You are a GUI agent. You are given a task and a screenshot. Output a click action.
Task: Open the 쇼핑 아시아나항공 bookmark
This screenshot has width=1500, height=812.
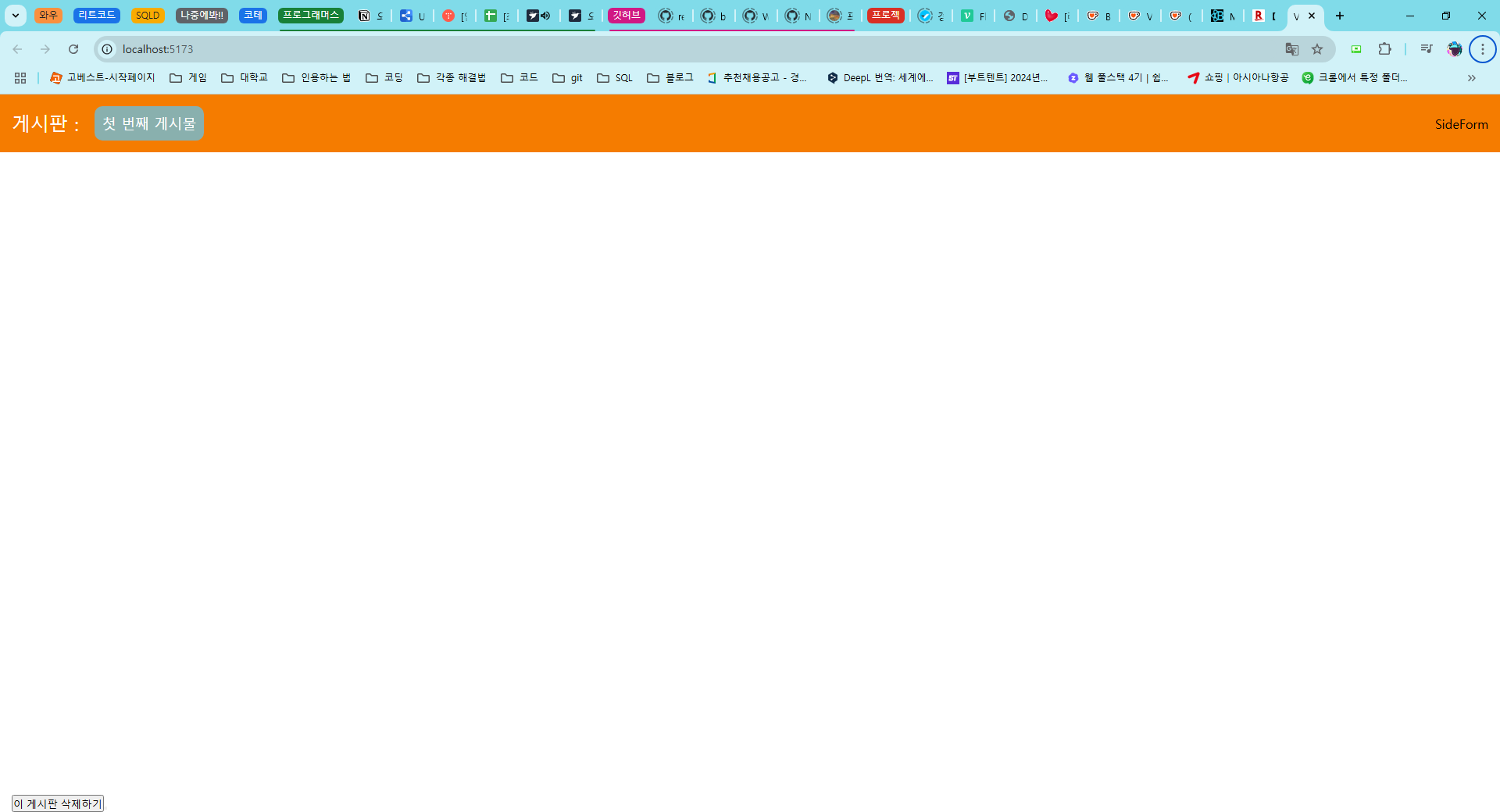(x=1238, y=78)
